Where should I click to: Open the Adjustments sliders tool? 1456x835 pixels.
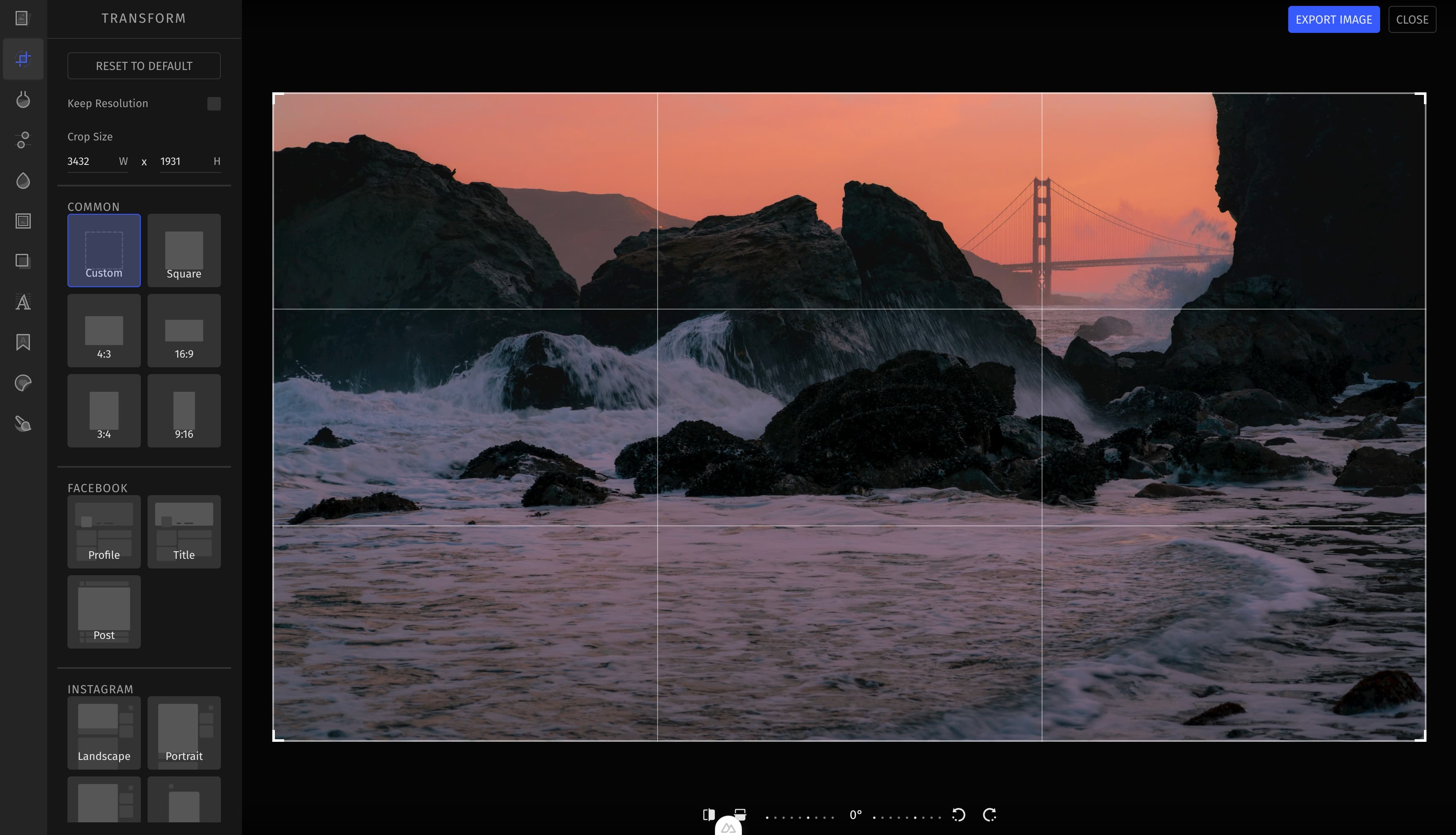[x=23, y=140]
